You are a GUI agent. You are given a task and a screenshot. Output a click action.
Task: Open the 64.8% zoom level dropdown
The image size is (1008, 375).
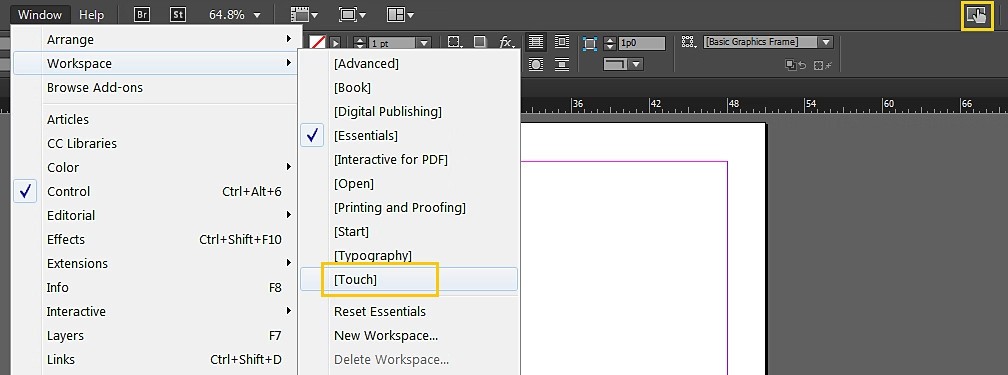235,14
